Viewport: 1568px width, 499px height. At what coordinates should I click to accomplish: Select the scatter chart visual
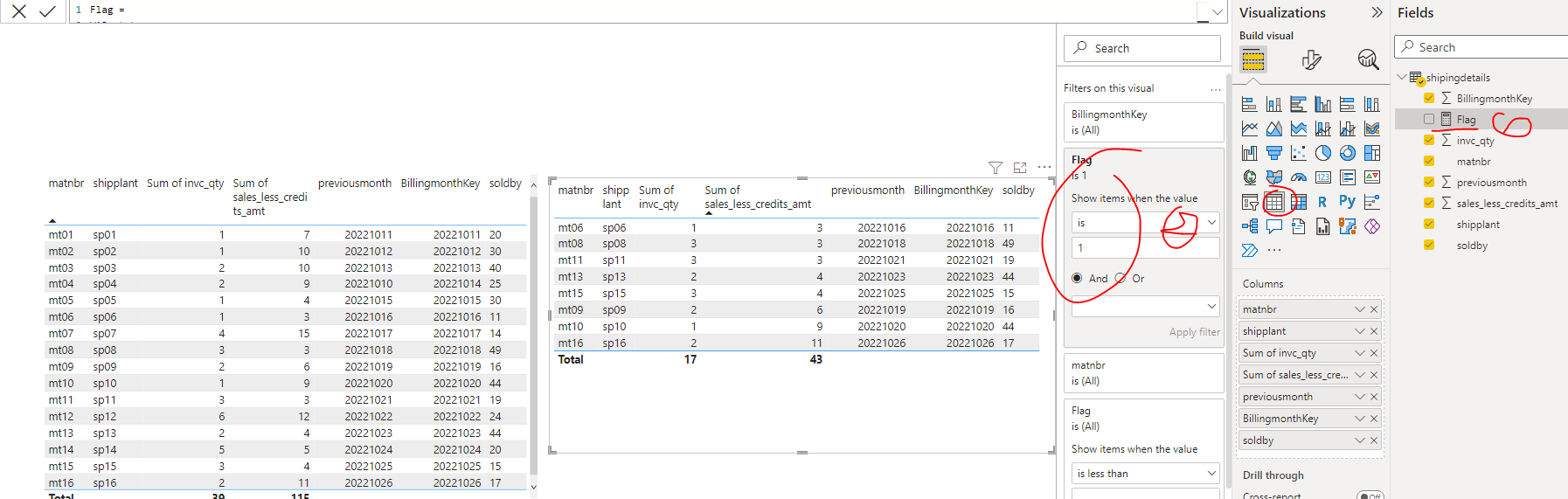pyautogui.click(x=1299, y=154)
